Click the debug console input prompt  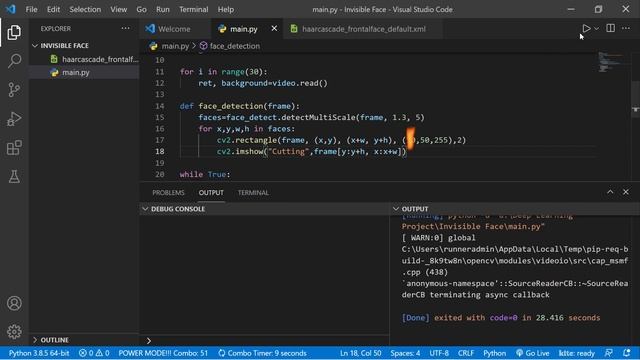click(264, 340)
